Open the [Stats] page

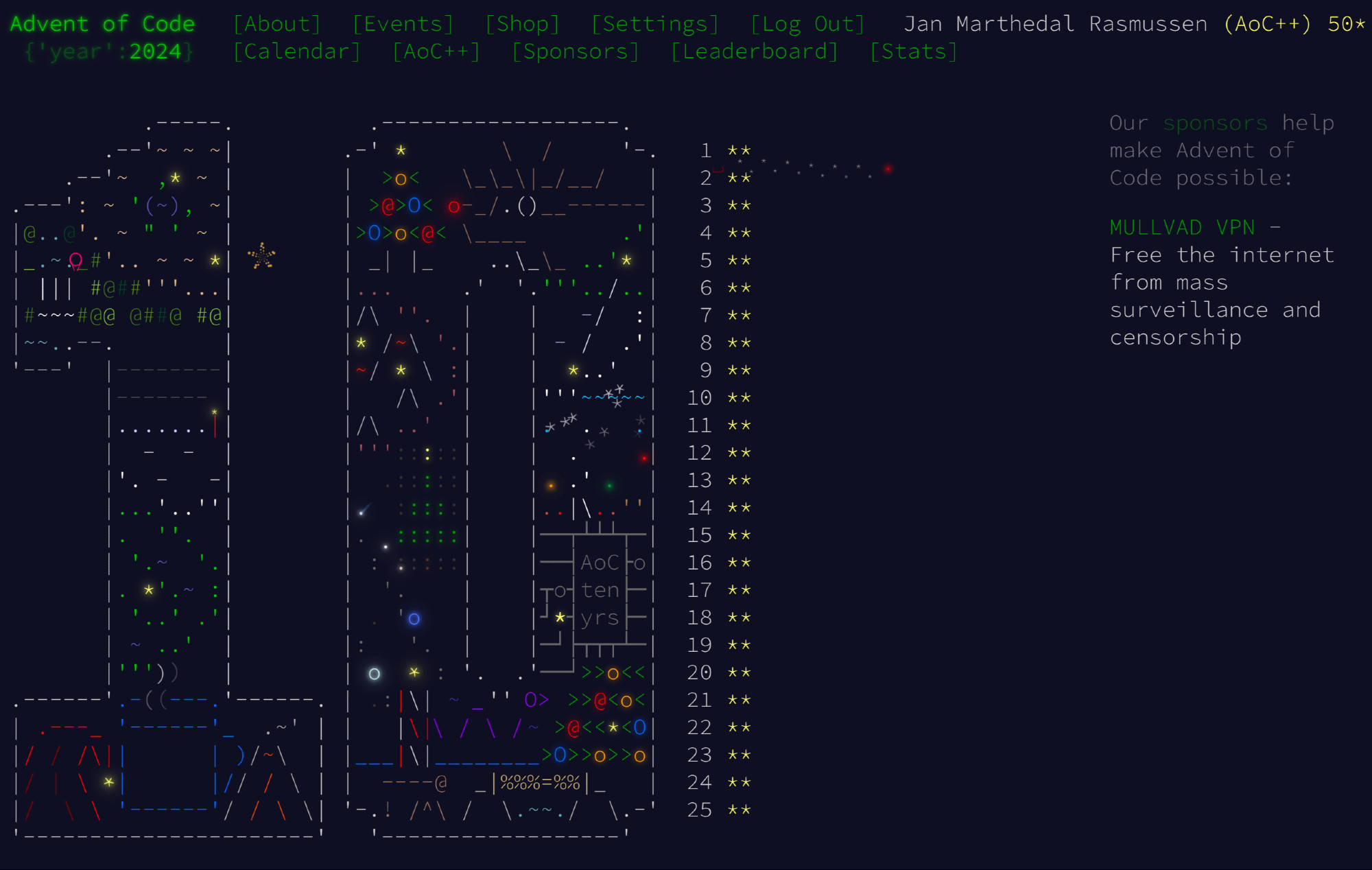tap(913, 51)
